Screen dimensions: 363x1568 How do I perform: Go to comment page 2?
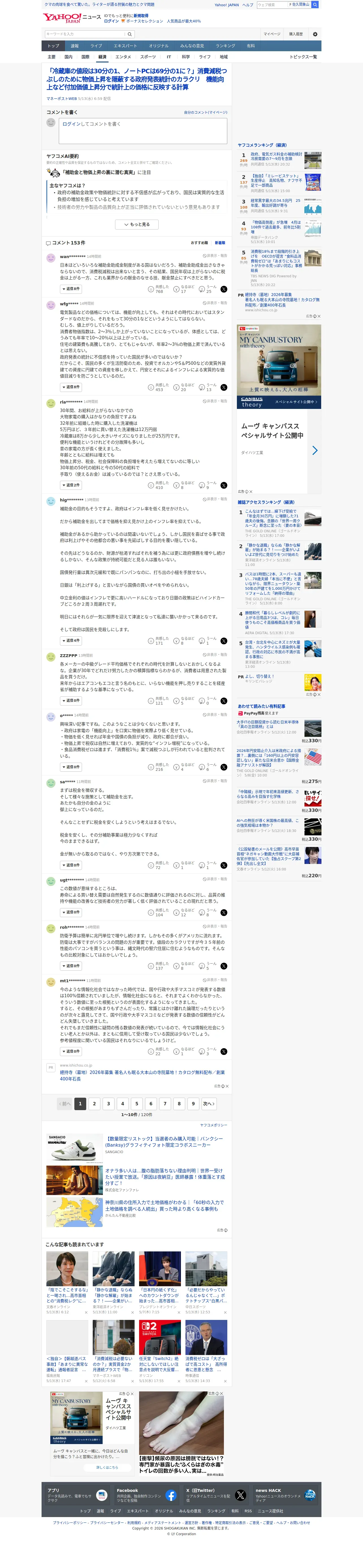(94, 1104)
